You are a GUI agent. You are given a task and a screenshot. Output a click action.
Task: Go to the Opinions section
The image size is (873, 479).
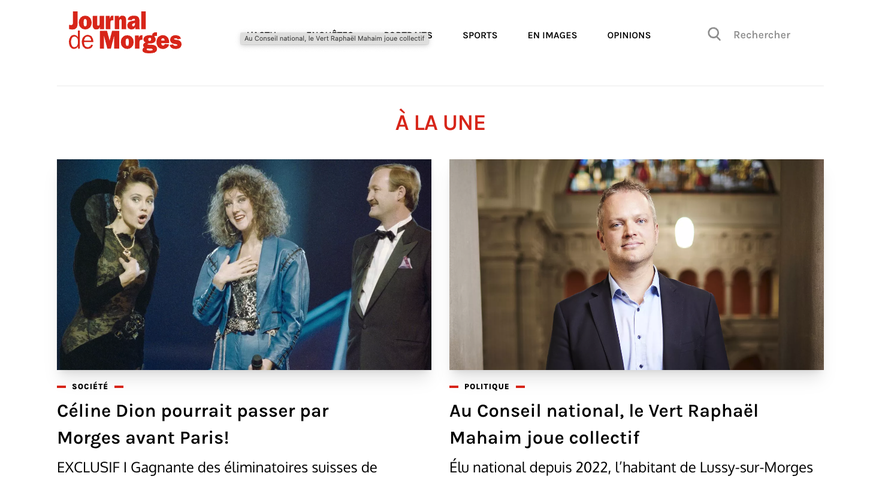pyautogui.click(x=629, y=35)
